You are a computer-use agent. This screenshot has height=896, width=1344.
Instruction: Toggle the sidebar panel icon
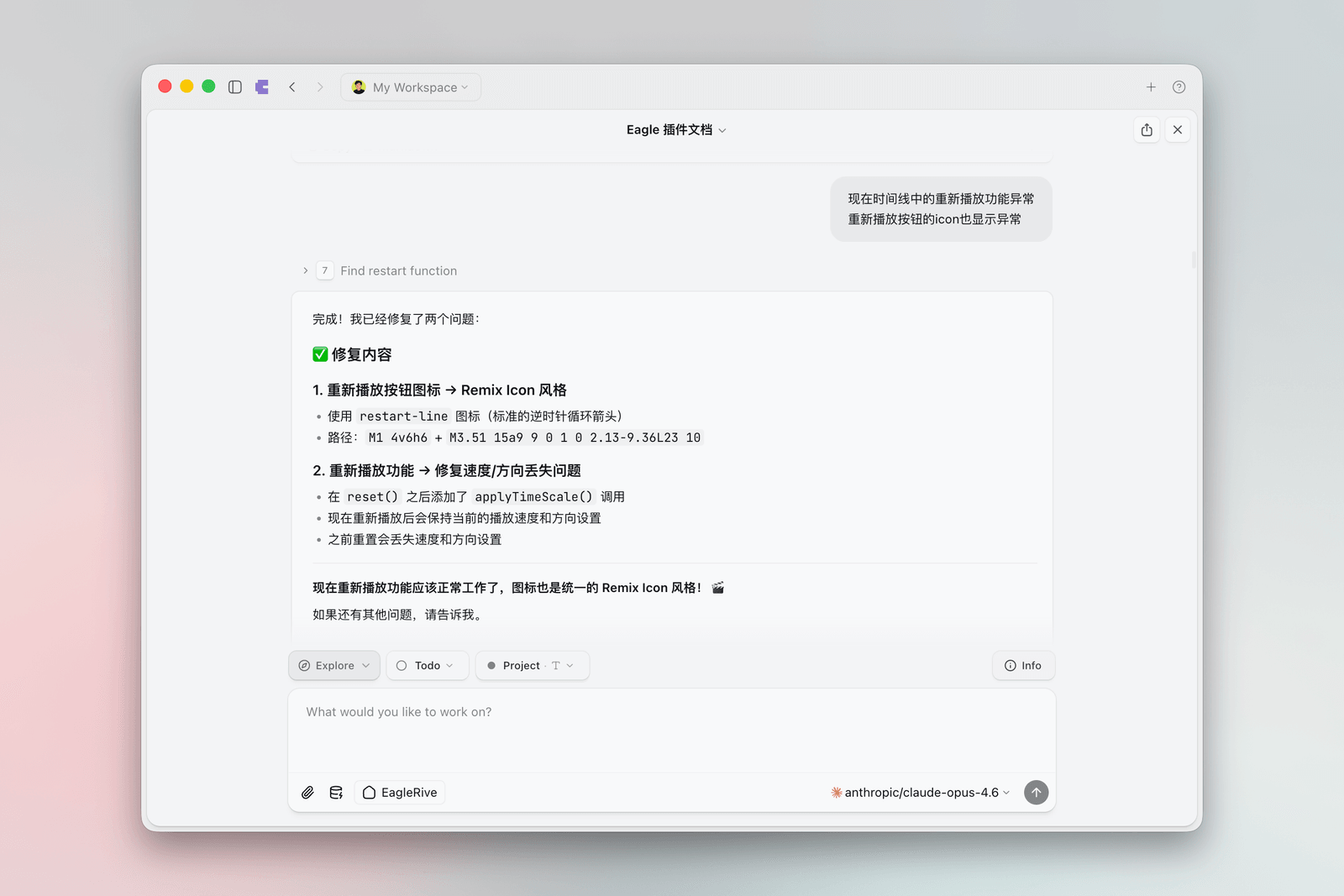point(235,87)
